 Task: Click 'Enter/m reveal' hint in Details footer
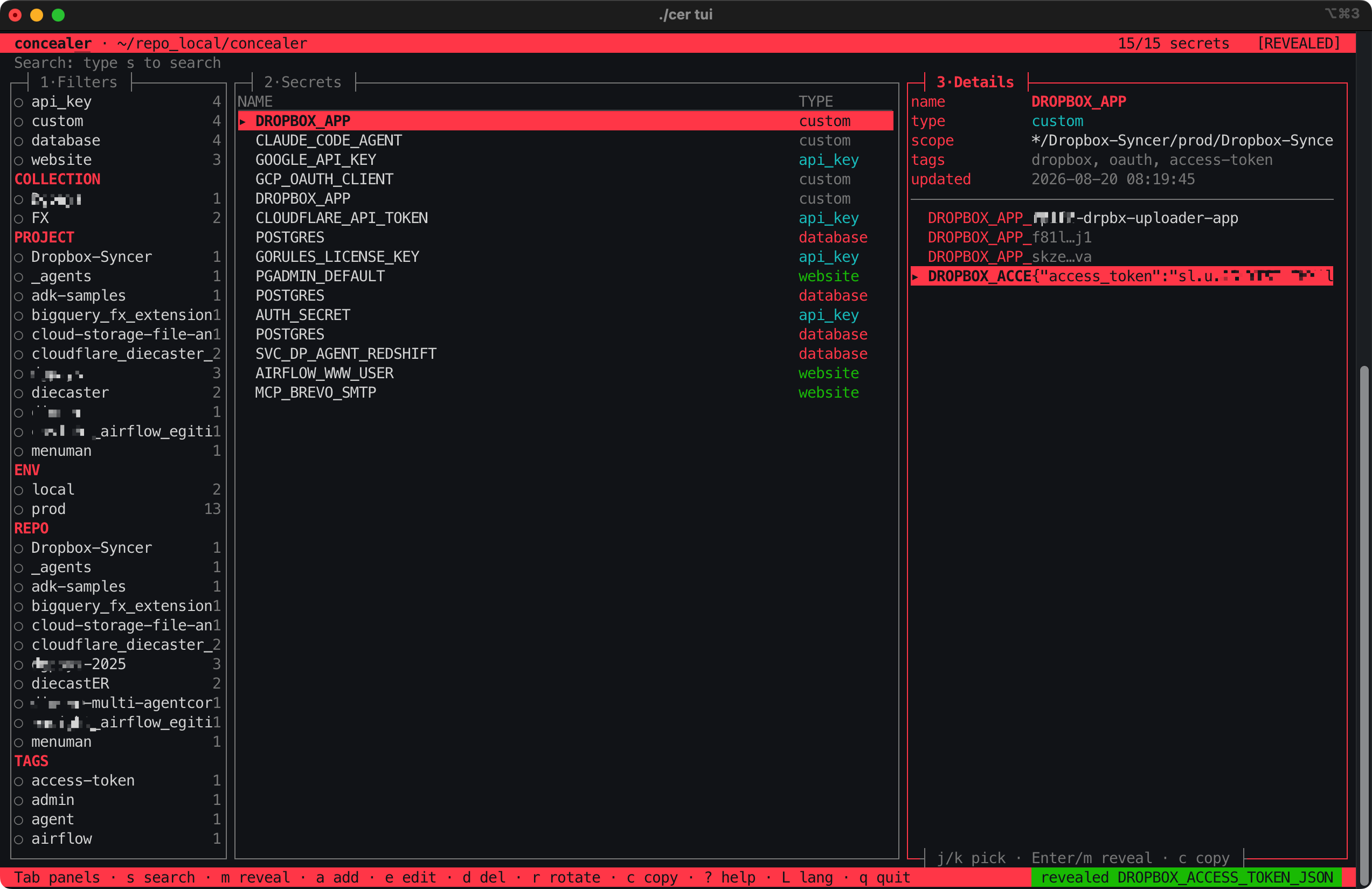tap(1091, 858)
